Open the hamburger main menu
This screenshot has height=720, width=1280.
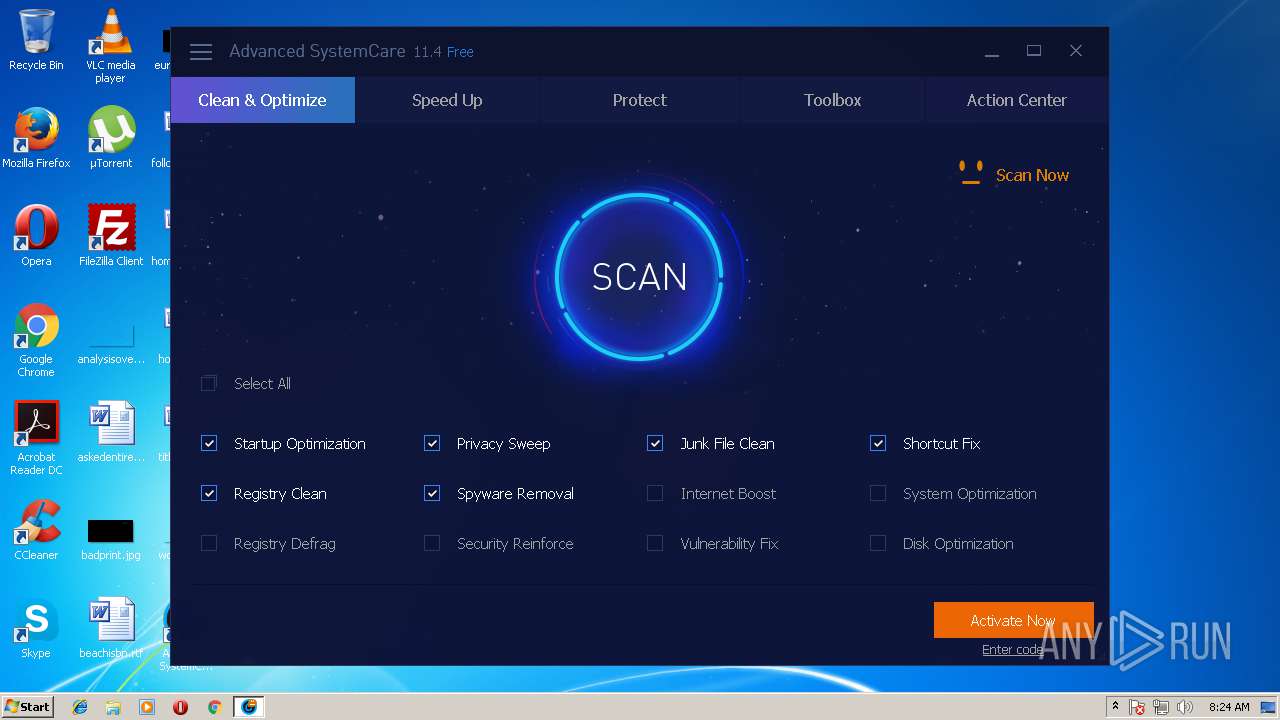coord(201,52)
